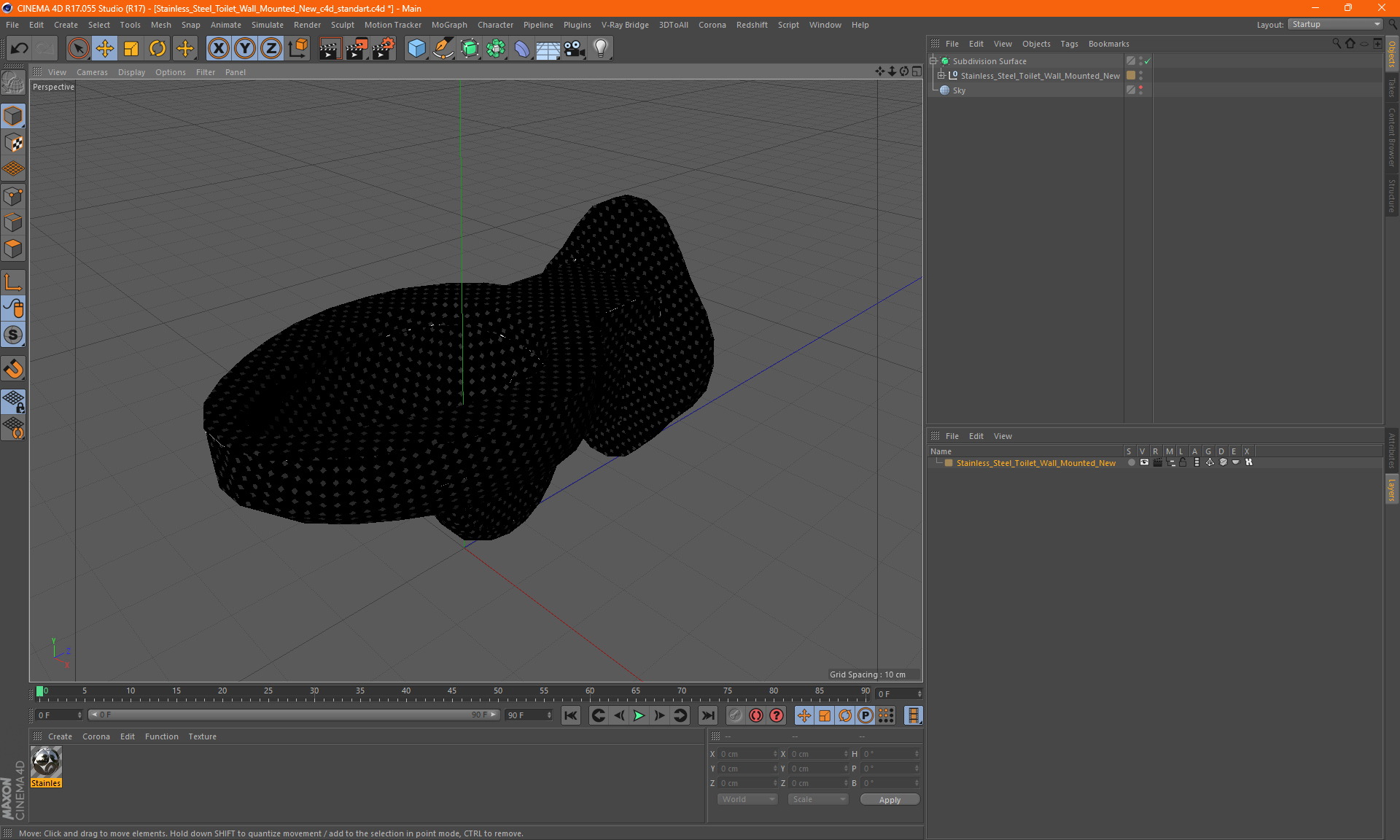1400x840 pixels.
Task: Switch to Polygons mode
Action: tap(13, 249)
